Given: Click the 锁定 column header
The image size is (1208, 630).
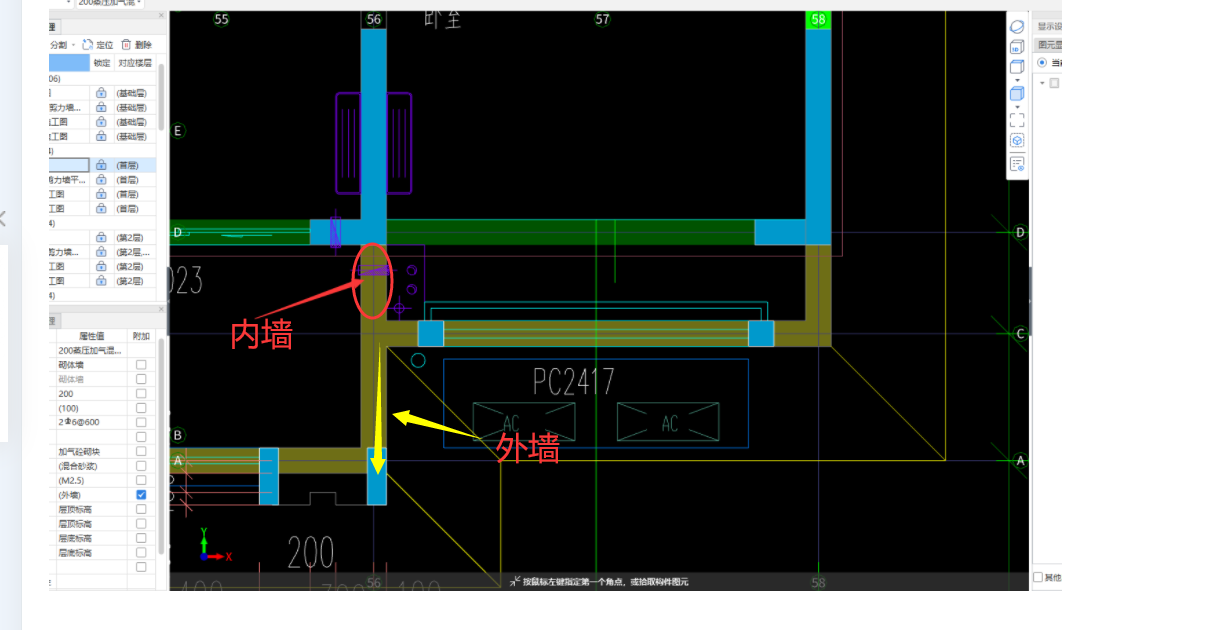Looking at the screenshot, I should click(x=101, y=63).
